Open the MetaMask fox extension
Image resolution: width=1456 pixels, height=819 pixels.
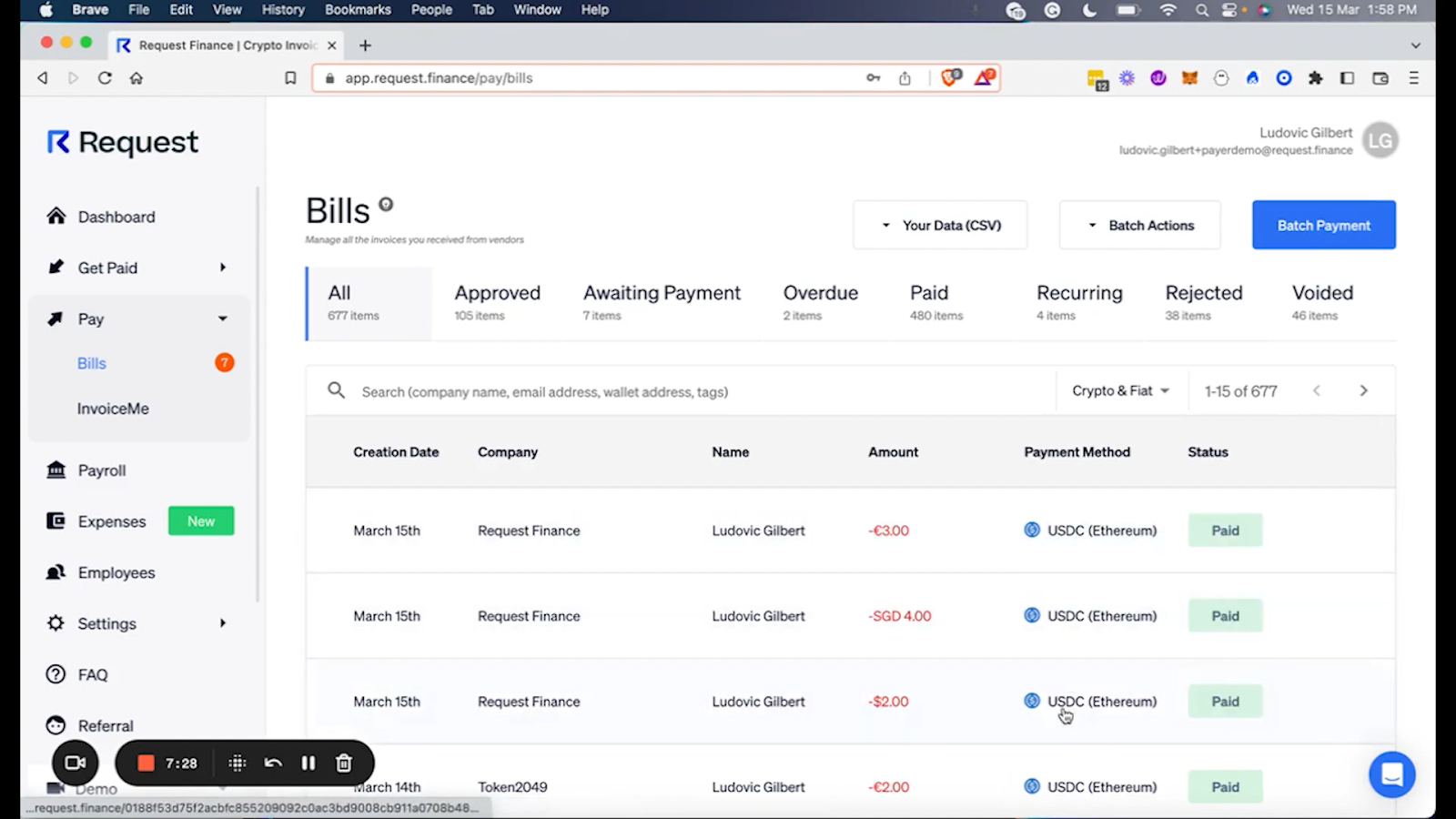point(1189,78)
